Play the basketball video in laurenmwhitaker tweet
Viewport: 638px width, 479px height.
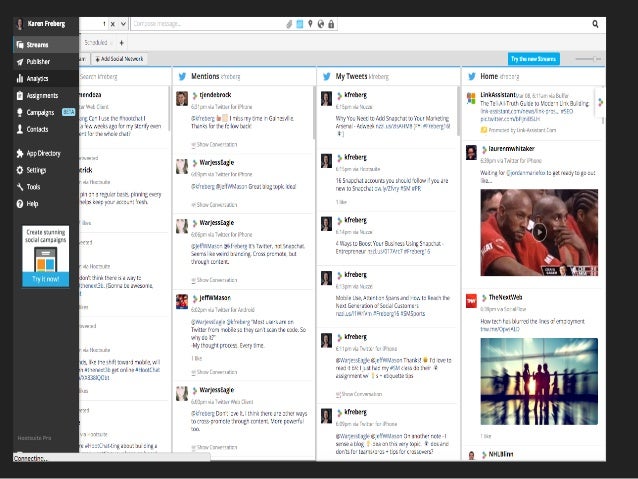pos(540,232)
